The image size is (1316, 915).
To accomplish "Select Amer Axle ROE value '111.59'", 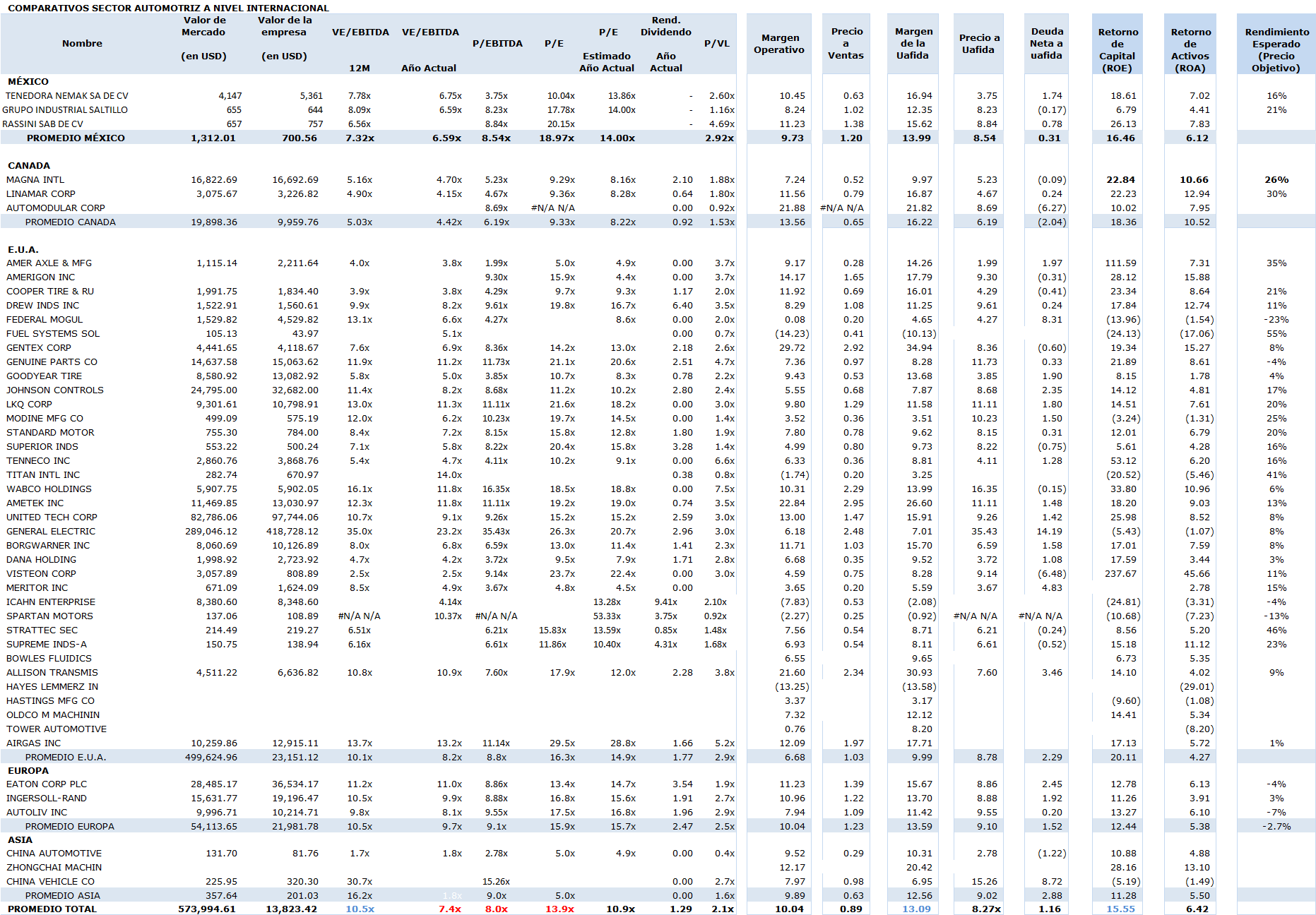I will pos(1121,263).
